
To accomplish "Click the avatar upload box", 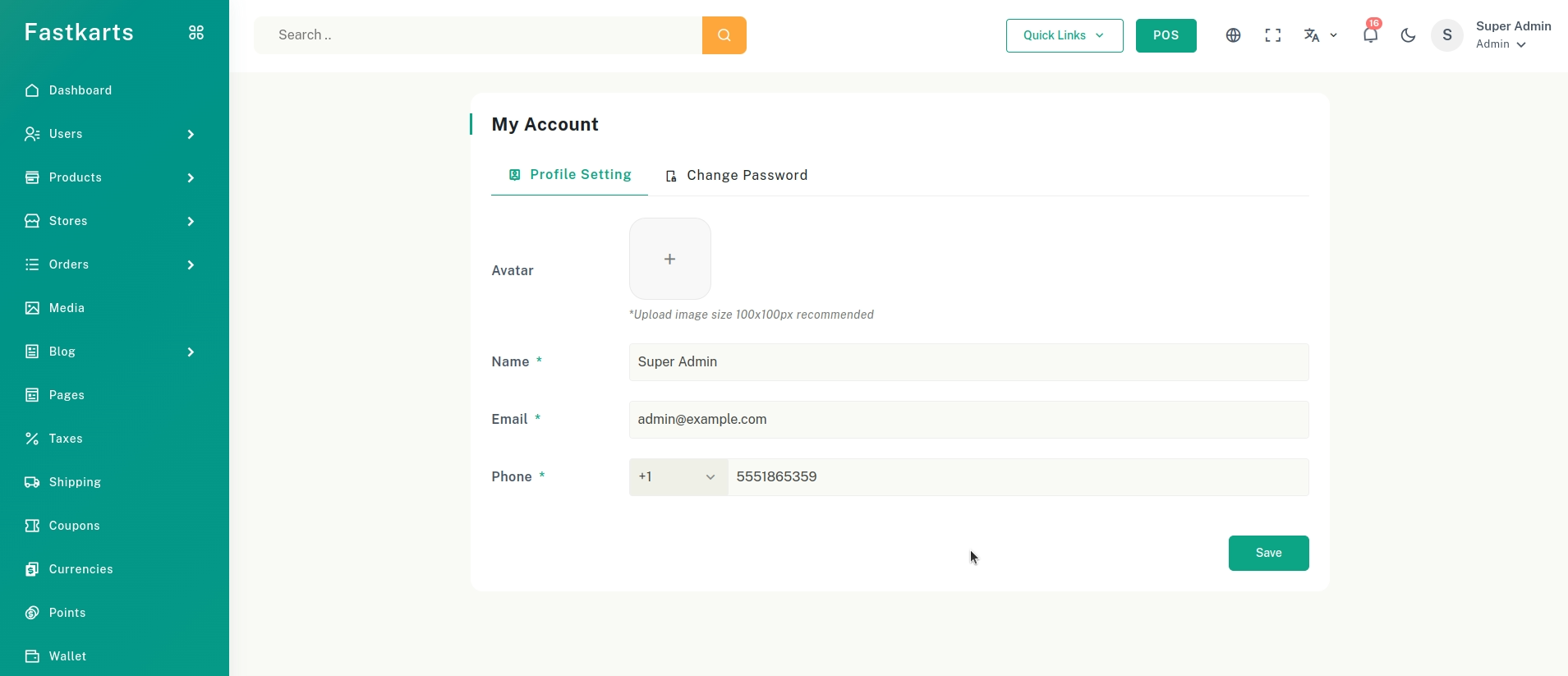I will click(669, 259).
